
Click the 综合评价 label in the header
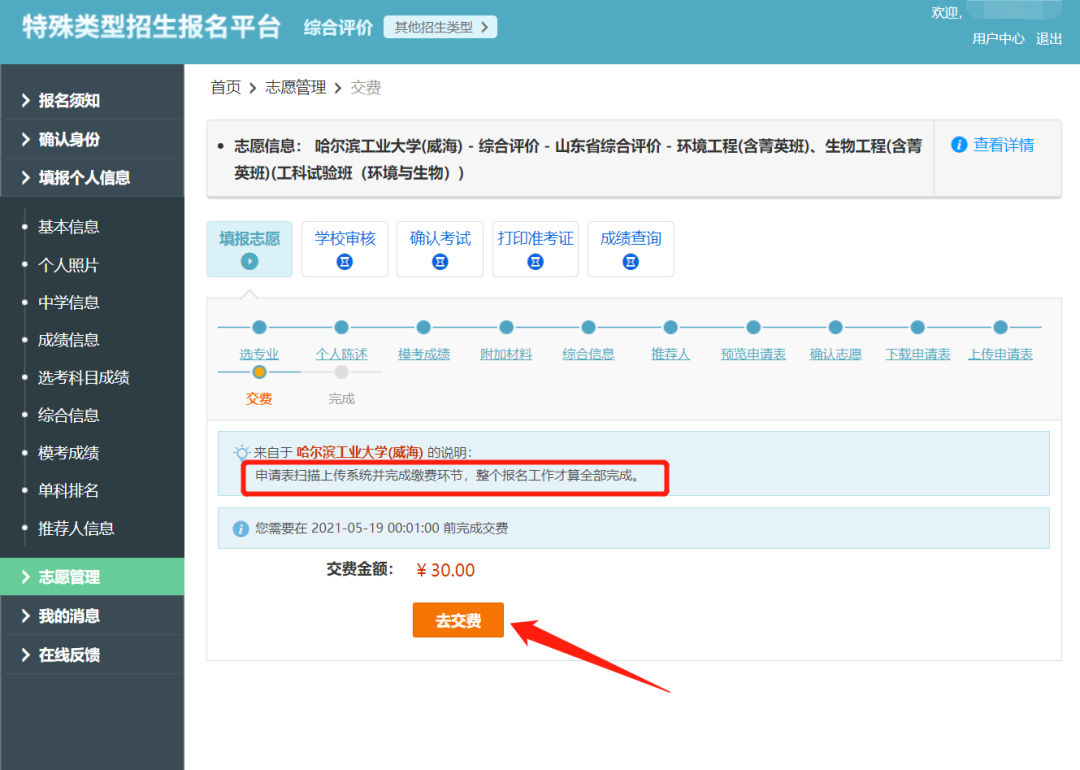tap(338, 28)
